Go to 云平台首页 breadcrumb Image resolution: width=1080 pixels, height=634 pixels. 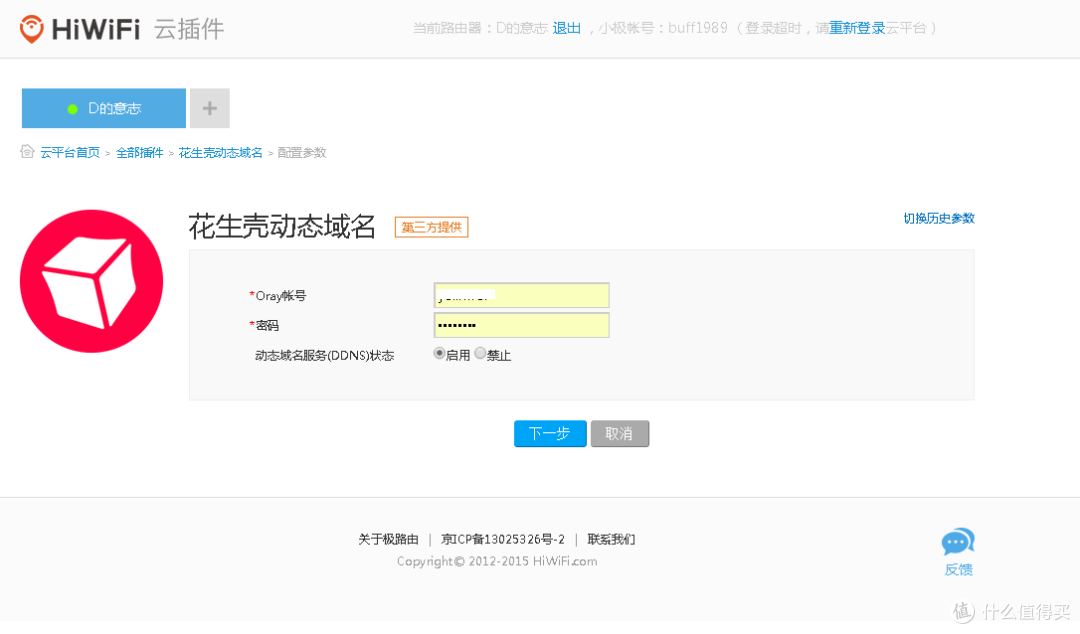point(70,153)
